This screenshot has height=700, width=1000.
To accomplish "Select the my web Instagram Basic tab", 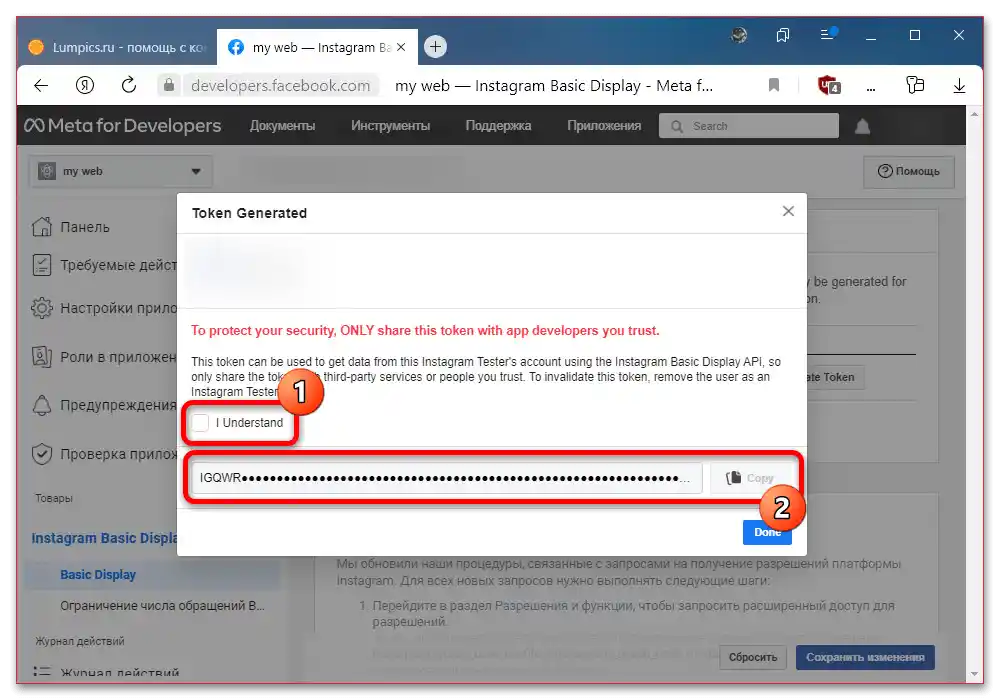I will 317,47.
